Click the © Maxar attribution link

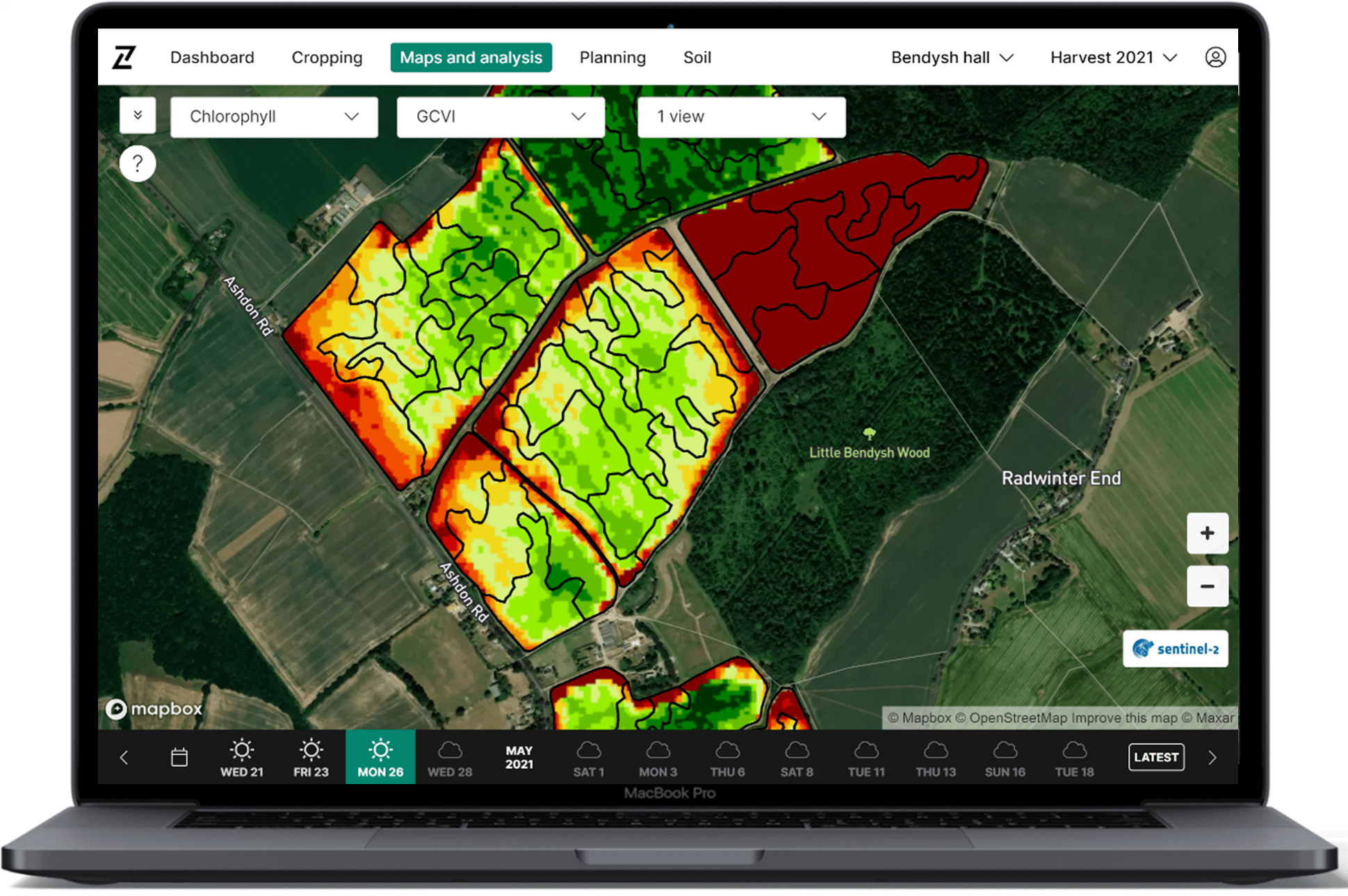(x=1208, y=718)
